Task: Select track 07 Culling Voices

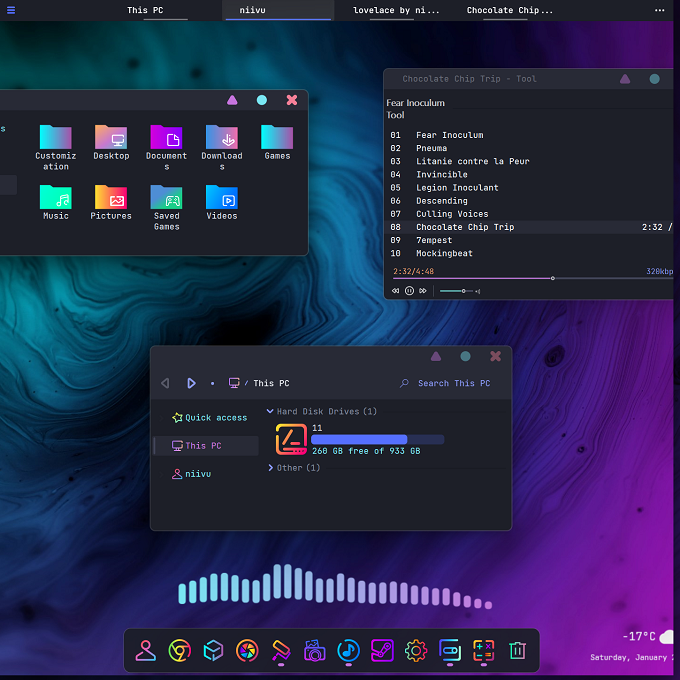Action: (528, 214)
